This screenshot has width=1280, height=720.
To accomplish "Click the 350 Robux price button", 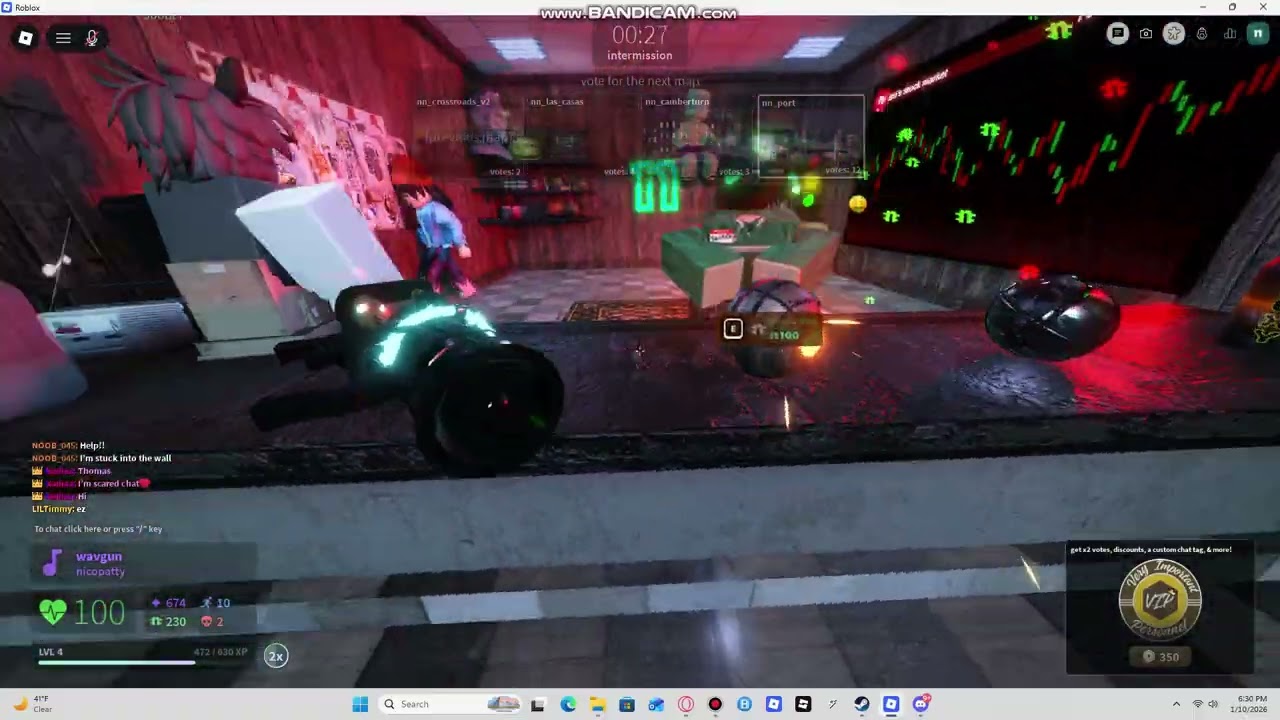I will click(x=1160, y=657).
